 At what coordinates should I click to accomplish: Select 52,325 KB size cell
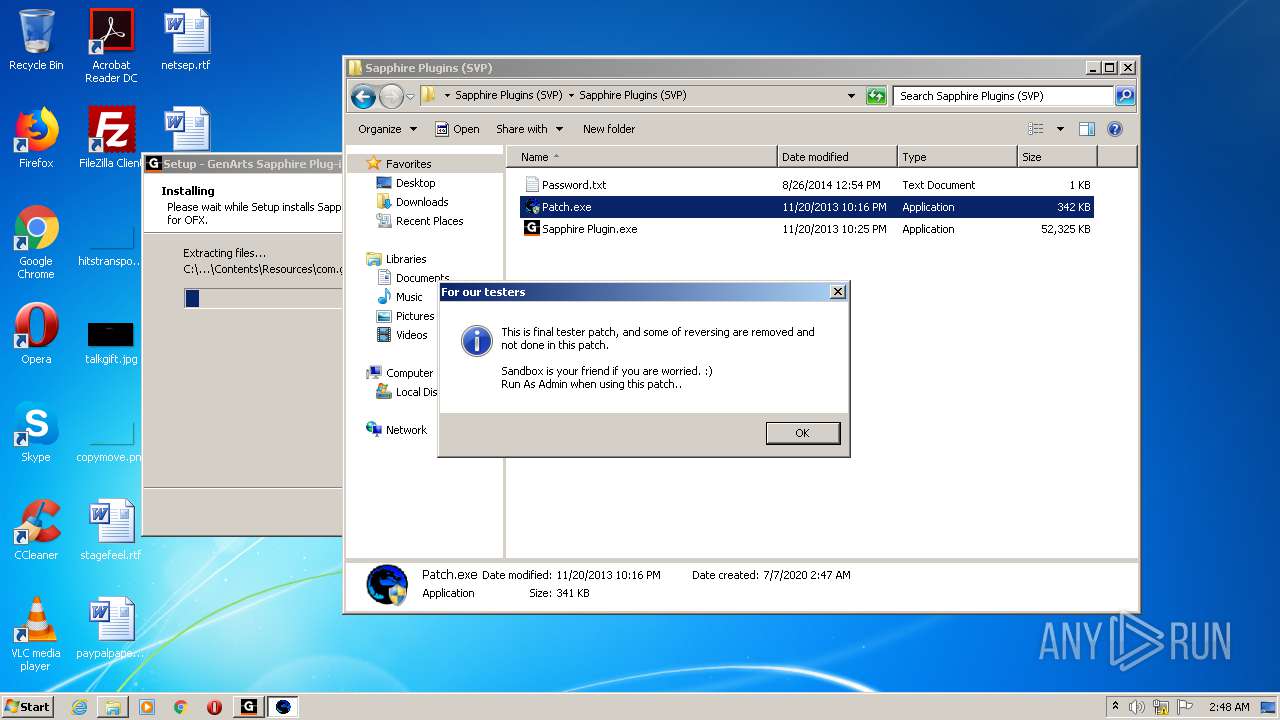tap(1066, 229)
